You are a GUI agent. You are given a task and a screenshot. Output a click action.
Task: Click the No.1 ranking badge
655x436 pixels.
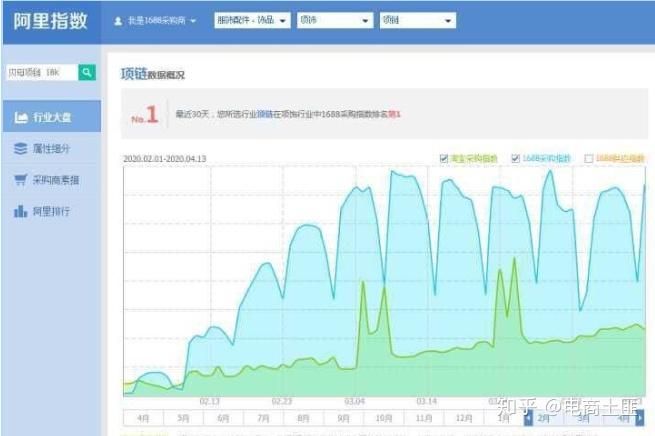click(x=145, y=114)
